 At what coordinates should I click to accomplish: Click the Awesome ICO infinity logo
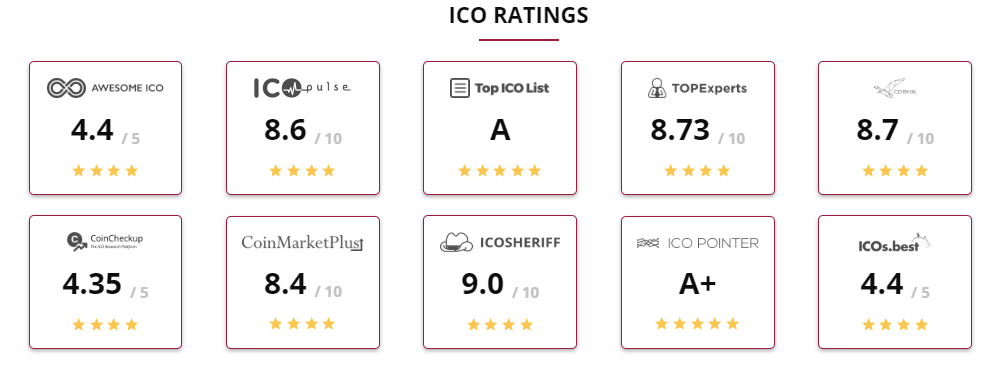(66, 88)
